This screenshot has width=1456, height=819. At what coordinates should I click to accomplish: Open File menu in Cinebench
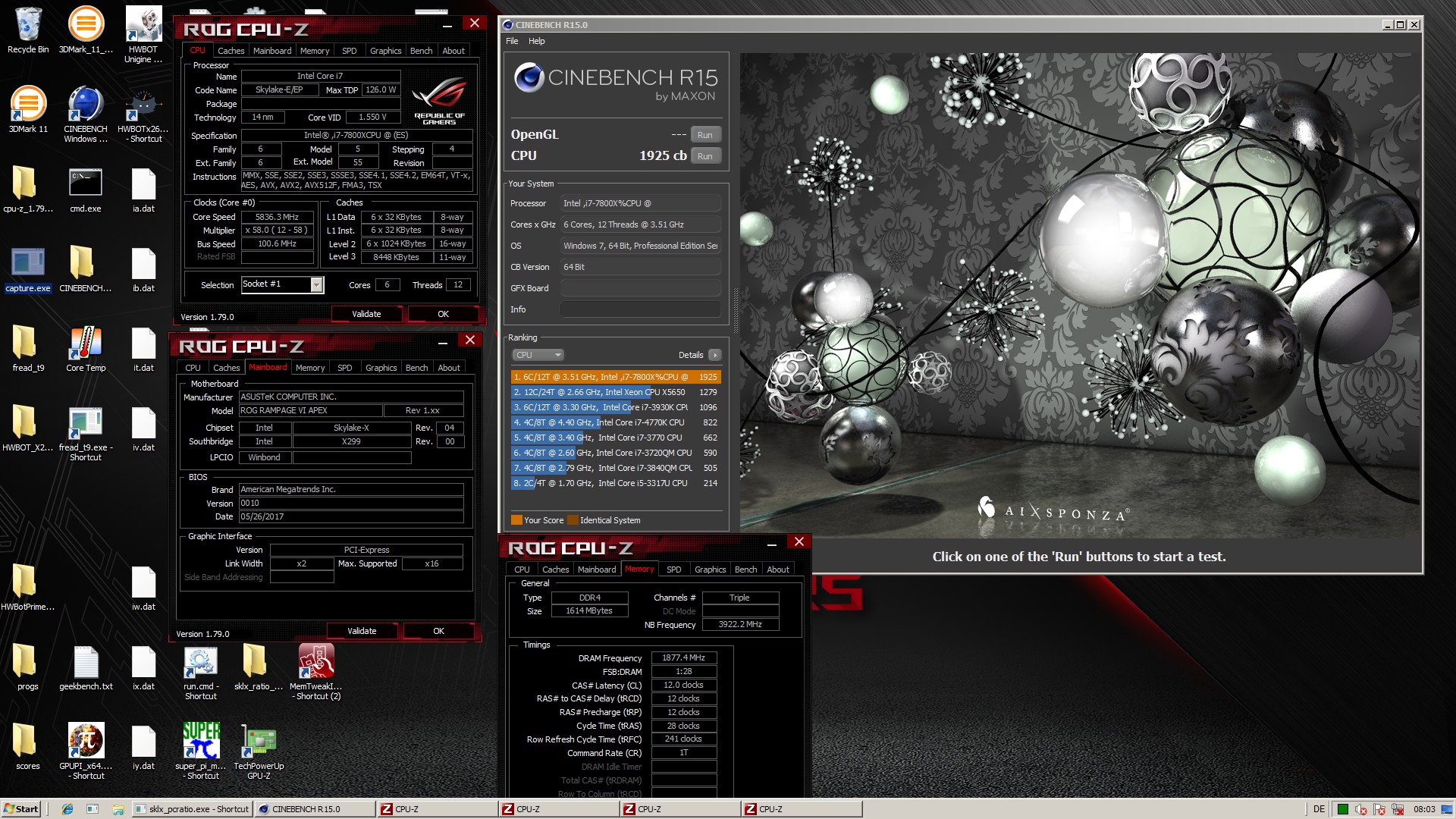click(x=512, y=41)
